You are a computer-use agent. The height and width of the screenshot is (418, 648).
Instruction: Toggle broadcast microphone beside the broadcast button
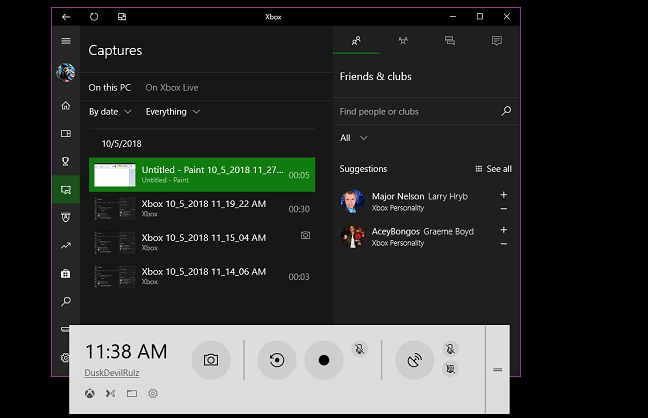[x=450, y=349]
